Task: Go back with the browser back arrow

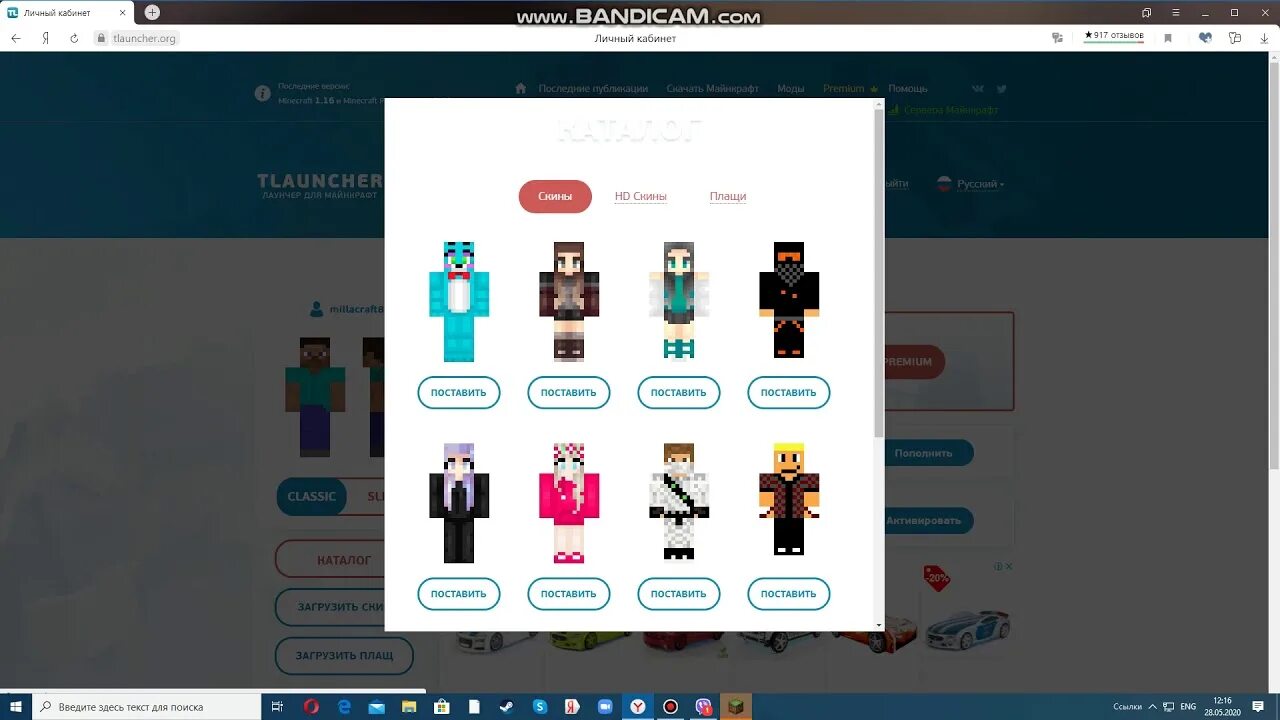Action: point(16,38)
